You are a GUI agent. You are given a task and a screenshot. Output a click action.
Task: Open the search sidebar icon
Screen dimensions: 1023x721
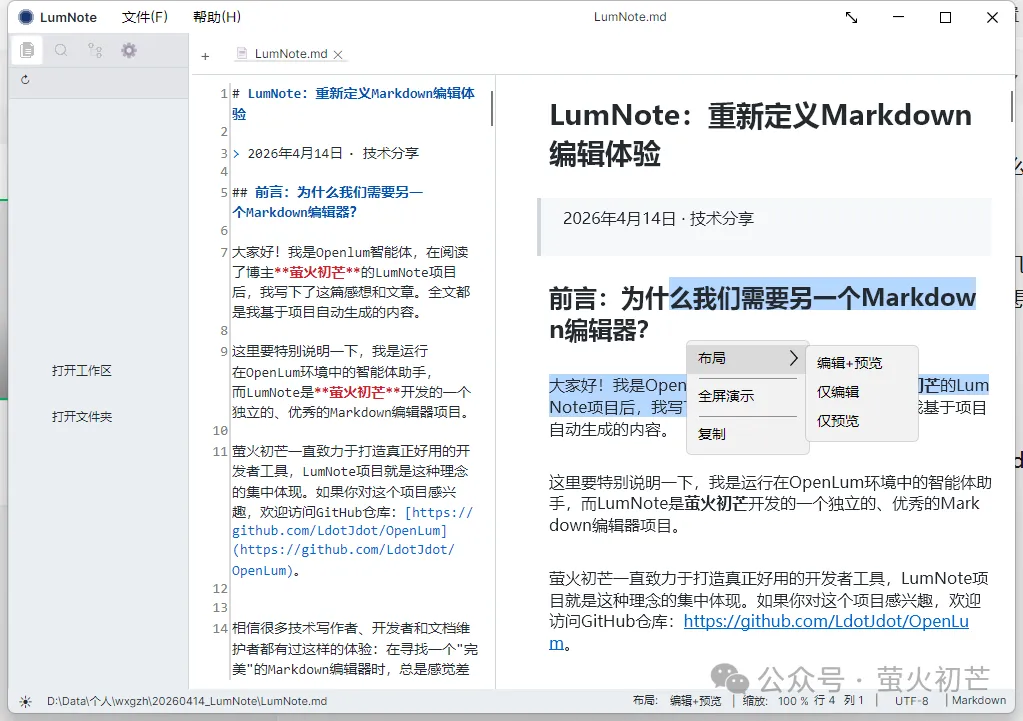click(61, 50)
